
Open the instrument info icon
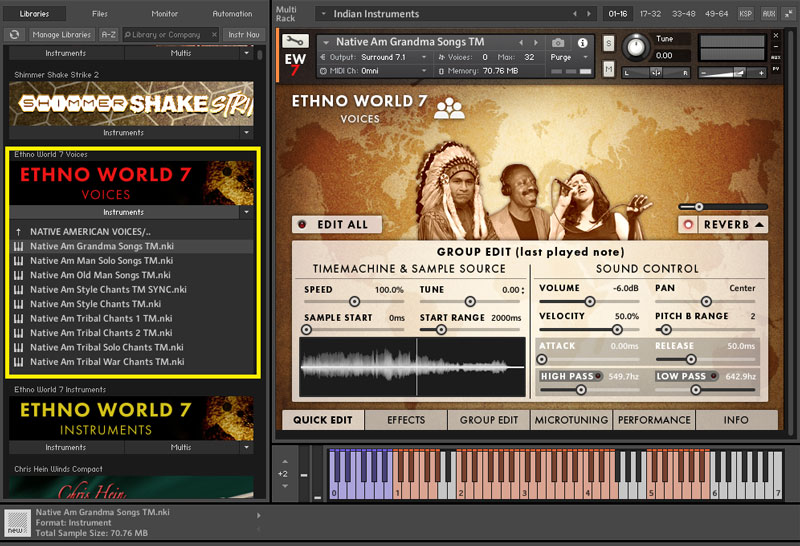pos(582,42)
